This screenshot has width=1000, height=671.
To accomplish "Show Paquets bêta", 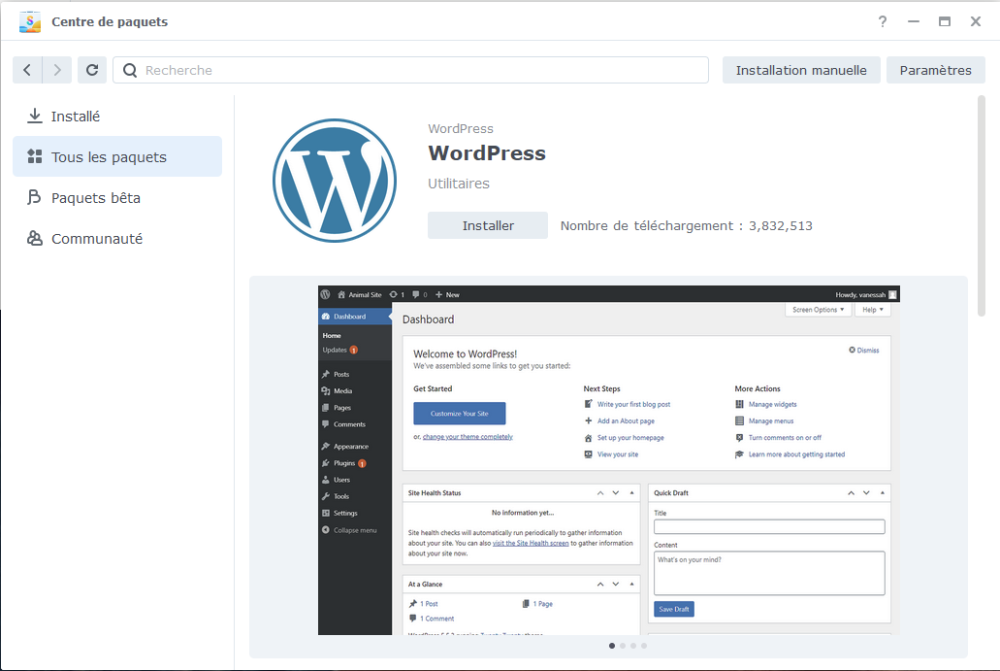I will tap(117, 198).
